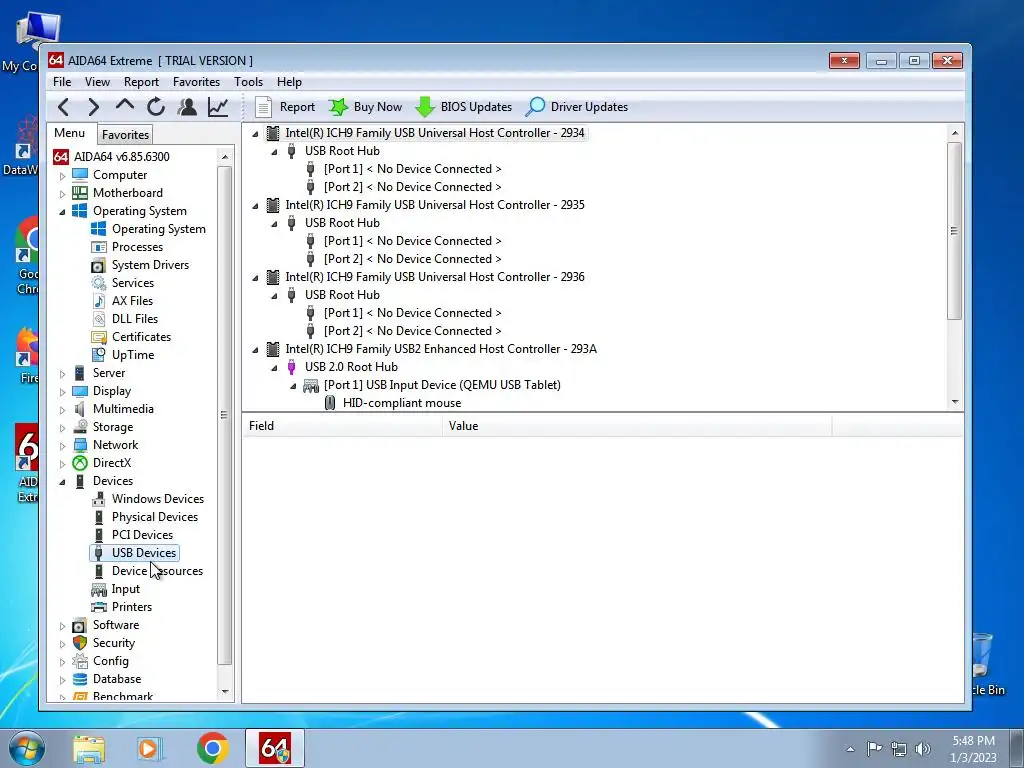Open the Report menu in the menu bar
Image resolution: width=1024 pixels, height=768 pixels.
[141, 82]
